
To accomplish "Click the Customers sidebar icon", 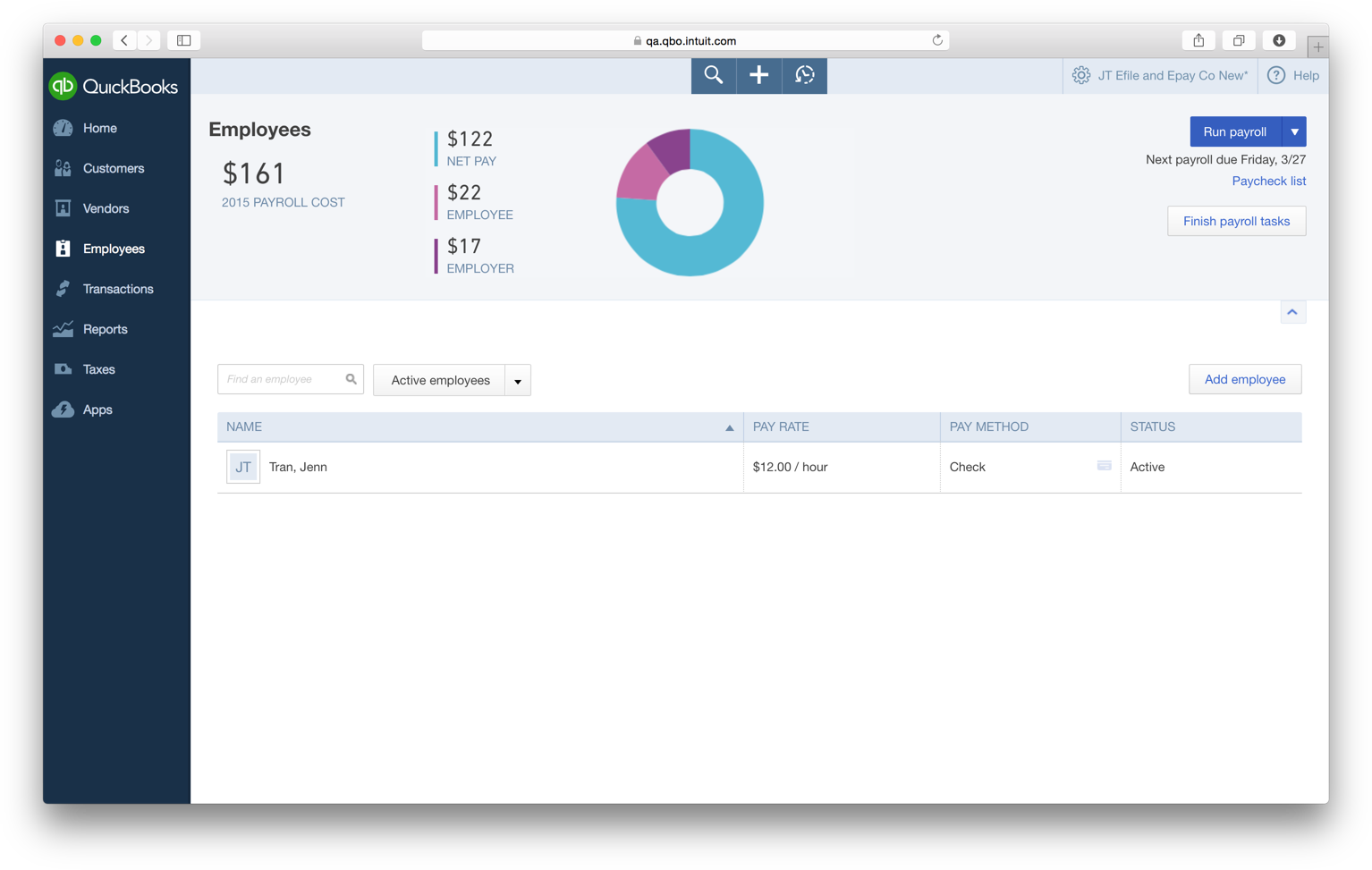I will coord(63,168).
